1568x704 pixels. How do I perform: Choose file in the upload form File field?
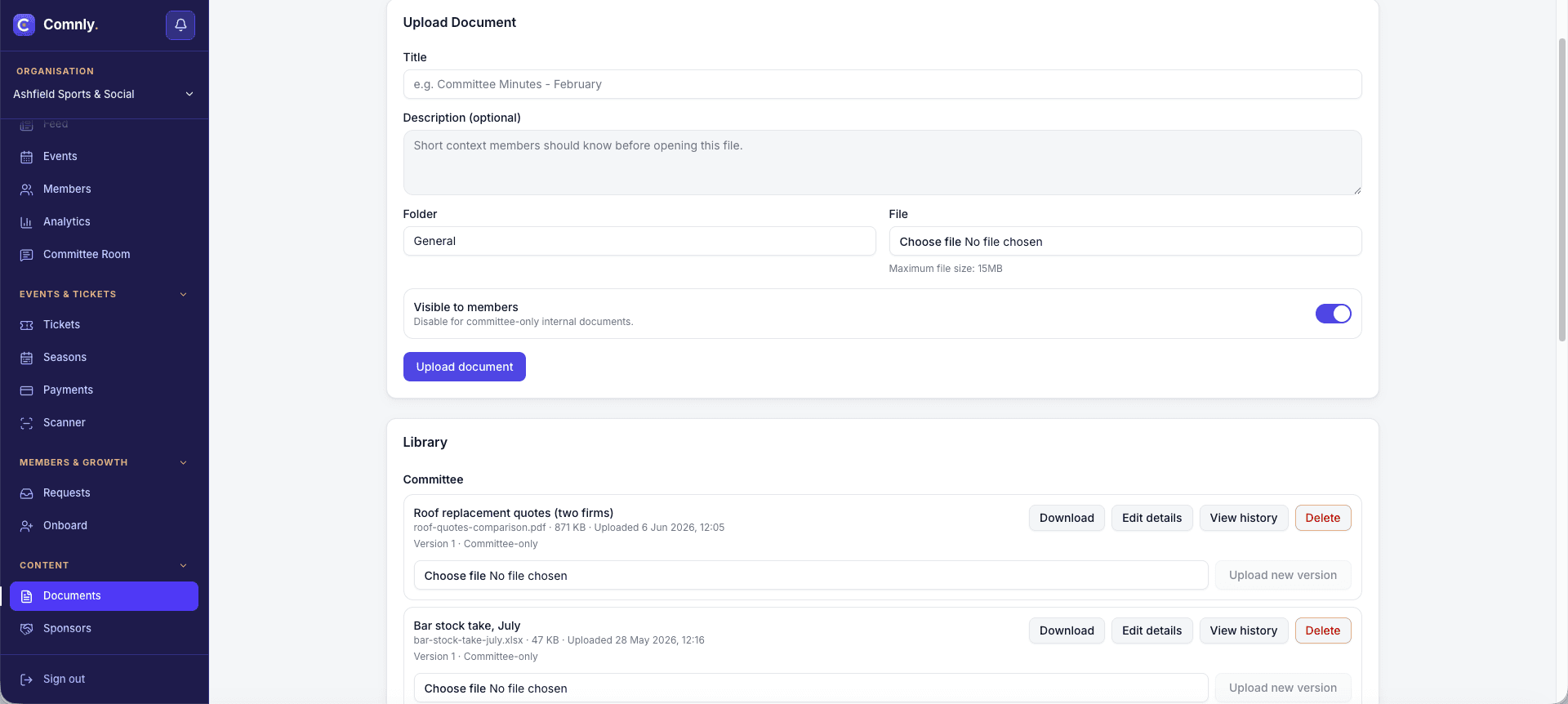point(1125,241)
